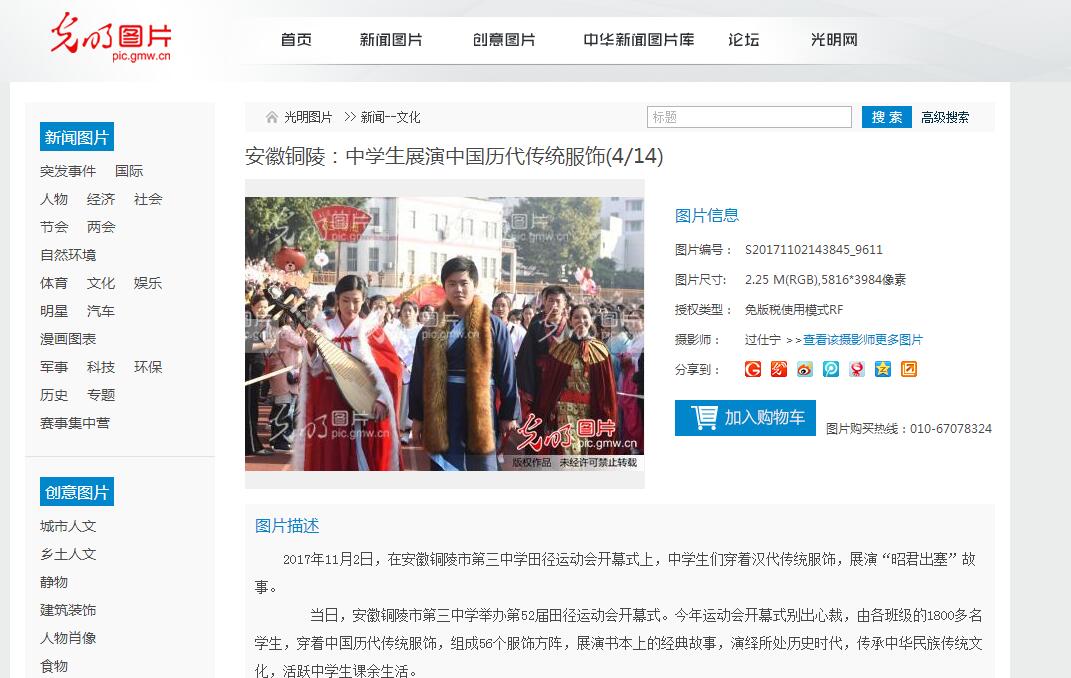Open the 高级搜索 link
The height and width of the screenshot is (678, 1071).
(x=945, y=117)
